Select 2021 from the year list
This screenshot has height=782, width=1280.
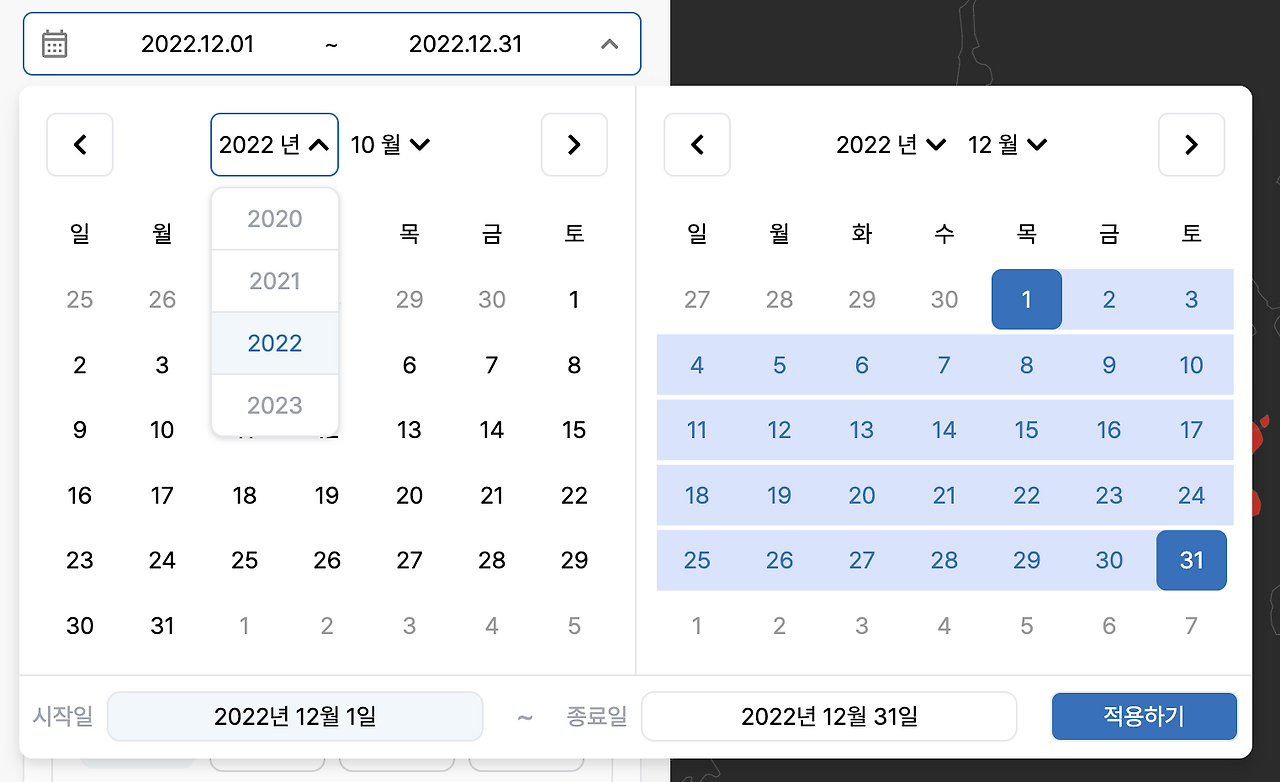point(274,281)
